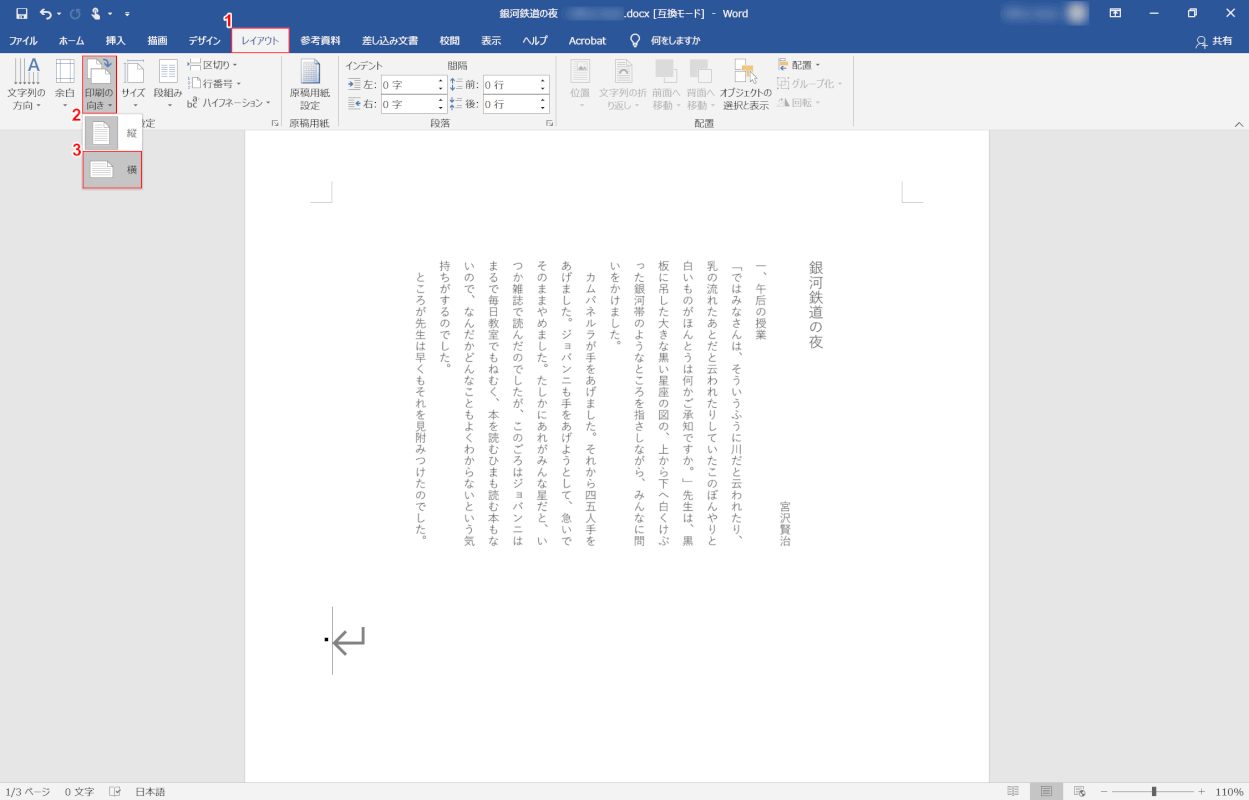
Task: Open オブジェクトの選択と表示 selection pane
Action: click(x=745, y=84)
